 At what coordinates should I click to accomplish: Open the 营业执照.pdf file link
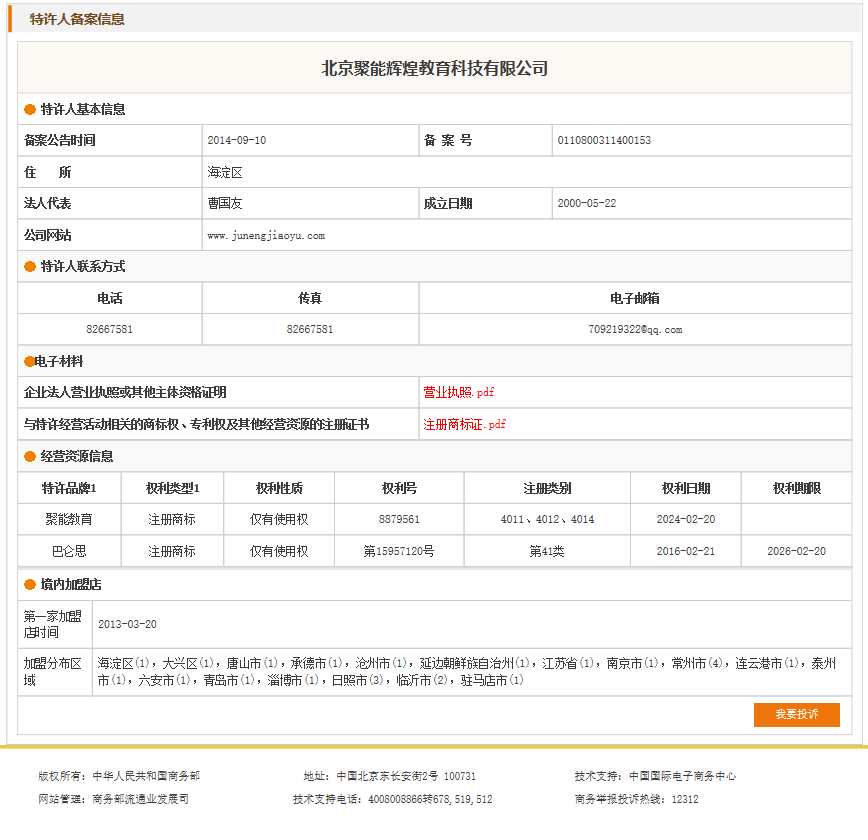458,393
